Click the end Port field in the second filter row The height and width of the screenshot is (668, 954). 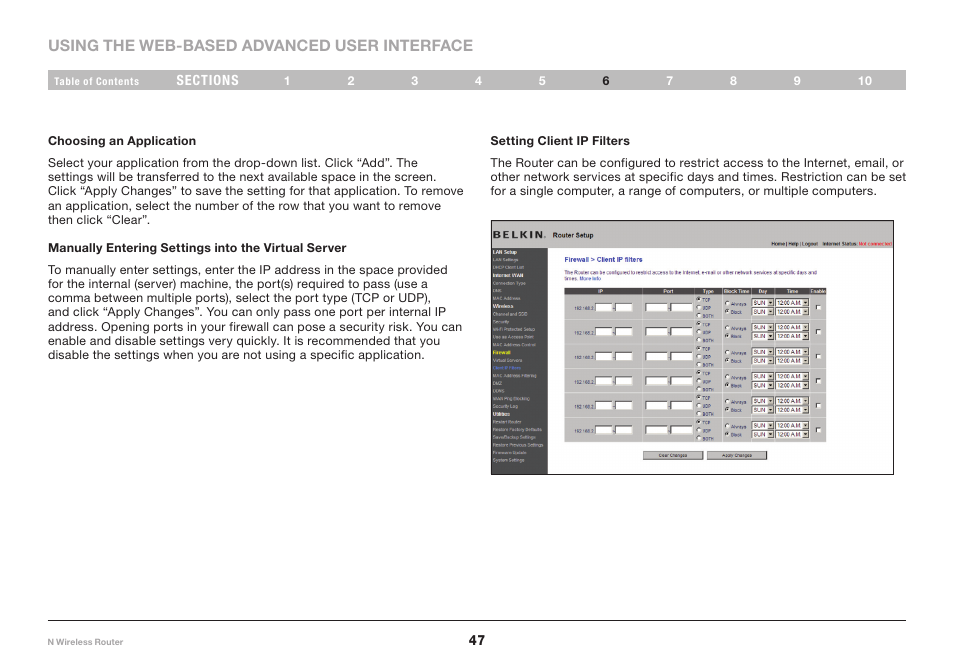pos(681,332)
